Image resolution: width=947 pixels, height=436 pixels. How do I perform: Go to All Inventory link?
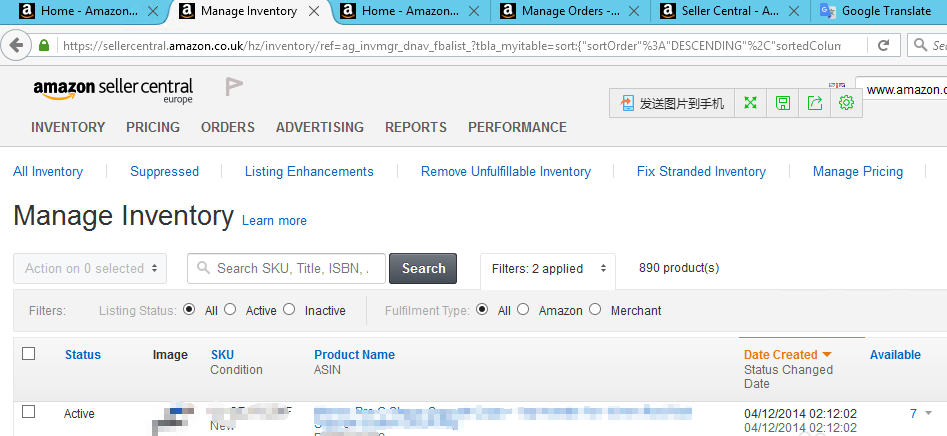click(48, 172)
